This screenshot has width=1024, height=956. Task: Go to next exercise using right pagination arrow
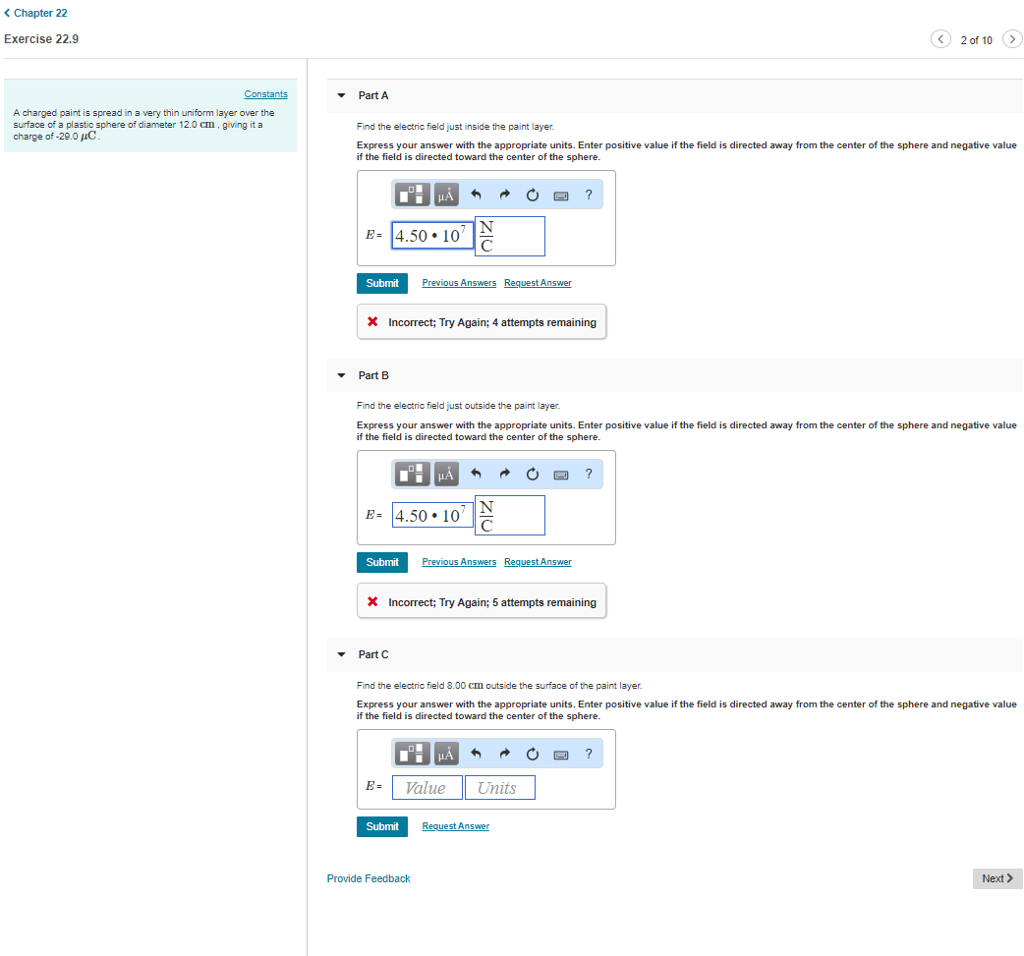tap(1012, 39)
